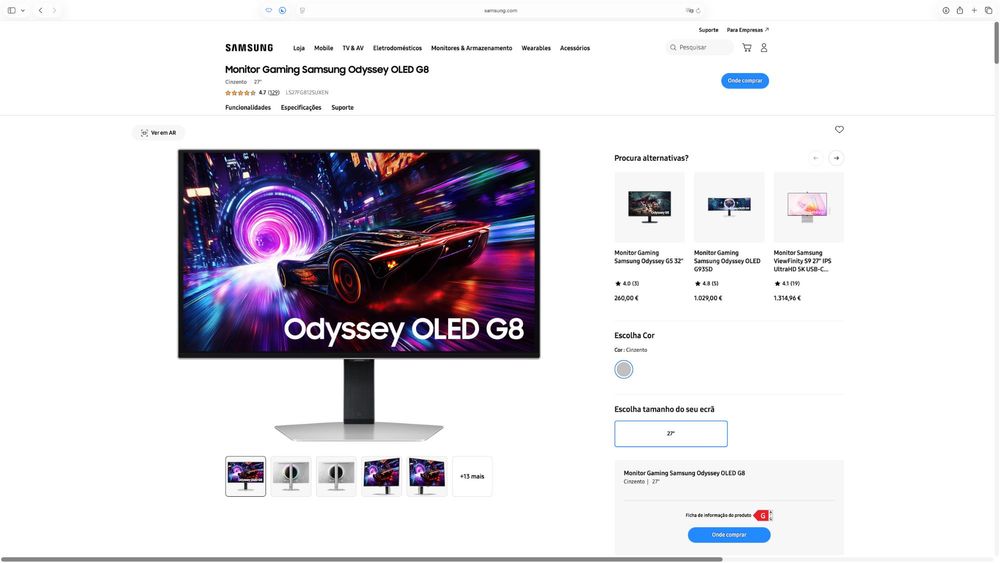Click the top Onde comprar button
This screenshot has height=563, width=1000.
745,80
